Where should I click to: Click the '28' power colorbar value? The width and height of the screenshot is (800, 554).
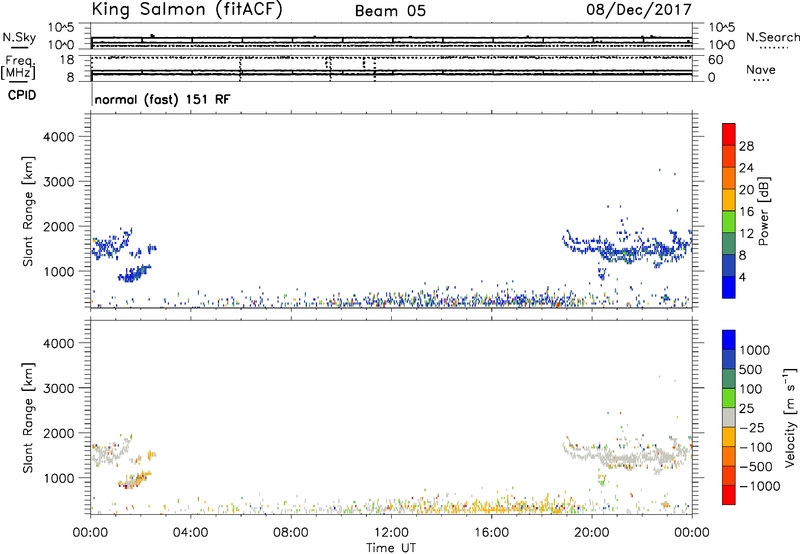746,146
